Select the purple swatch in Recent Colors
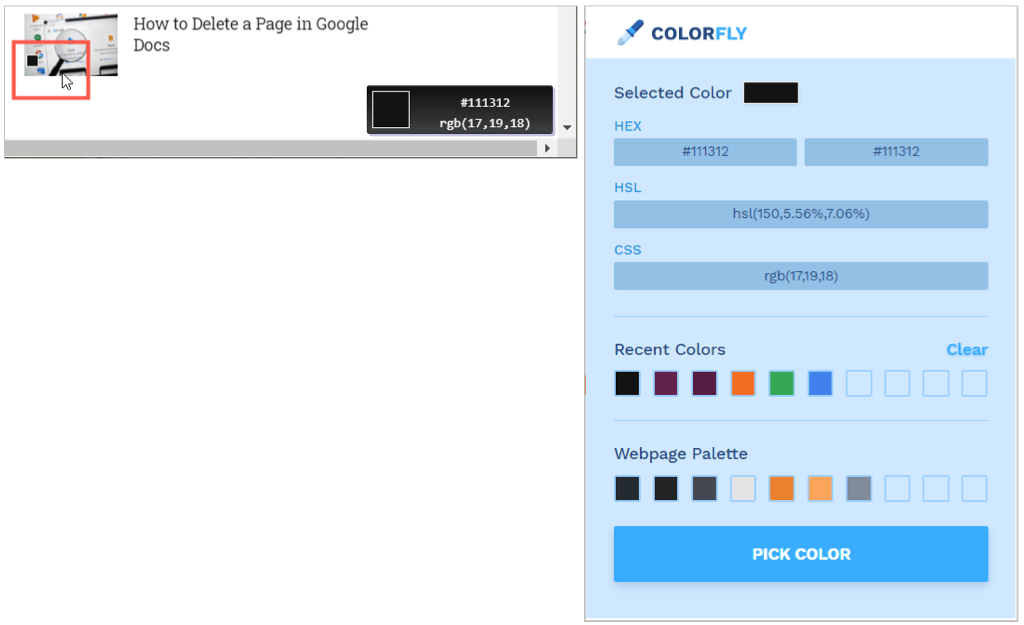The height and width of the screenshot is (625, 1024). (x=665, y=383)
